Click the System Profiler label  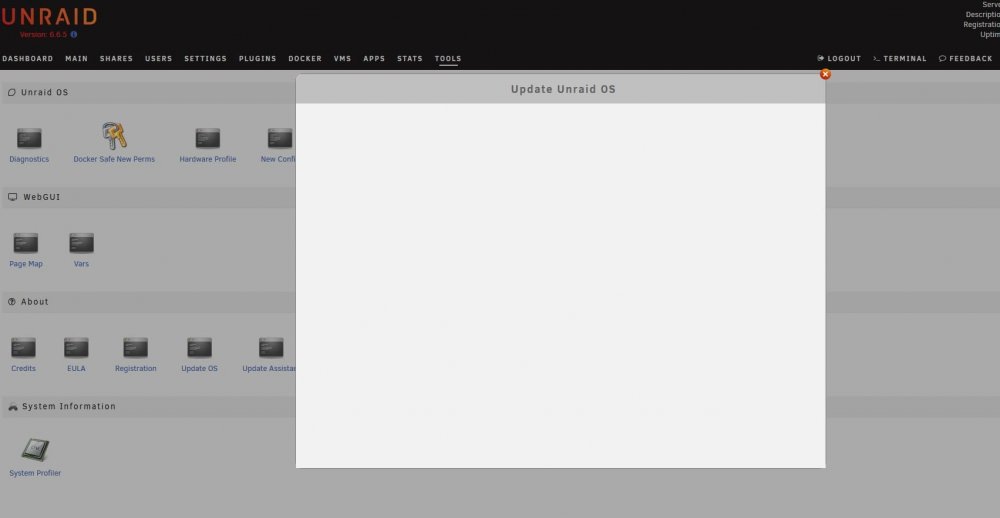[x=35, y=473]
